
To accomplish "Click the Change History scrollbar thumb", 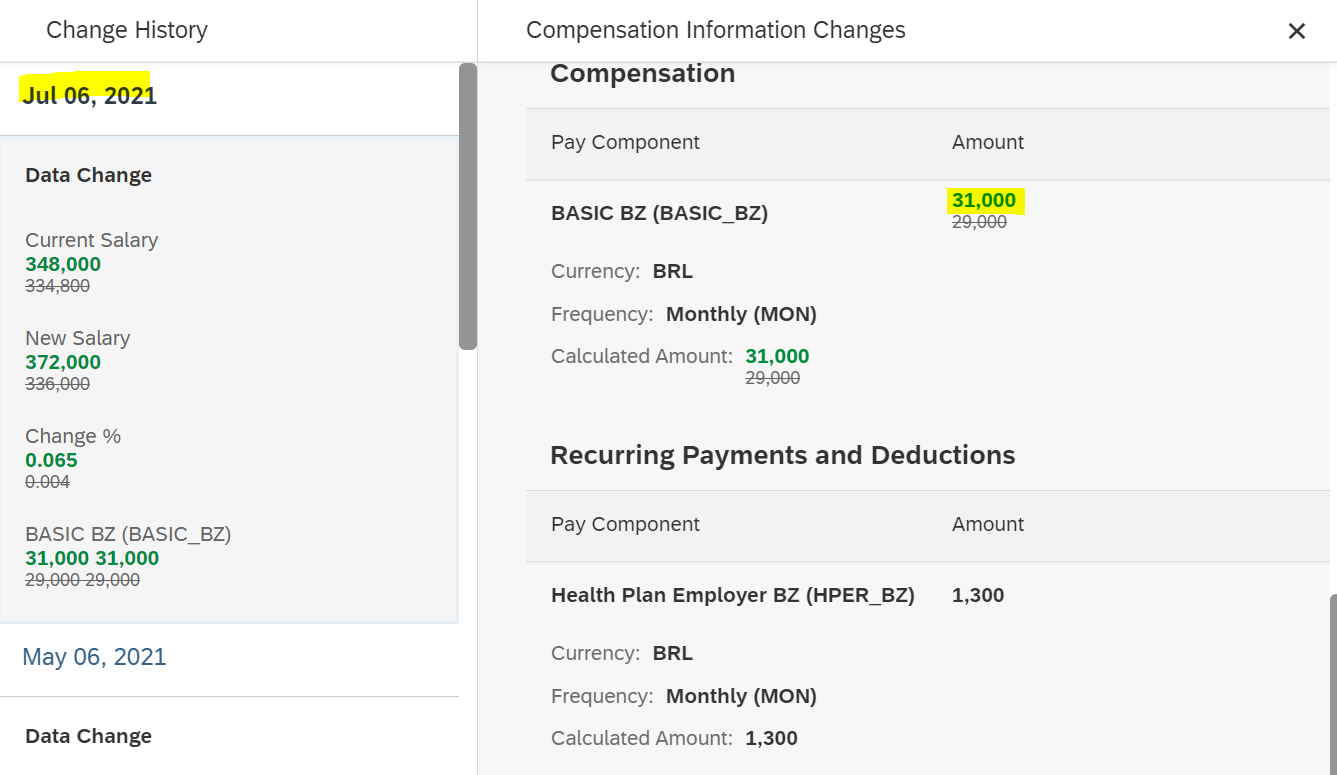I will (x=467, y=206).
